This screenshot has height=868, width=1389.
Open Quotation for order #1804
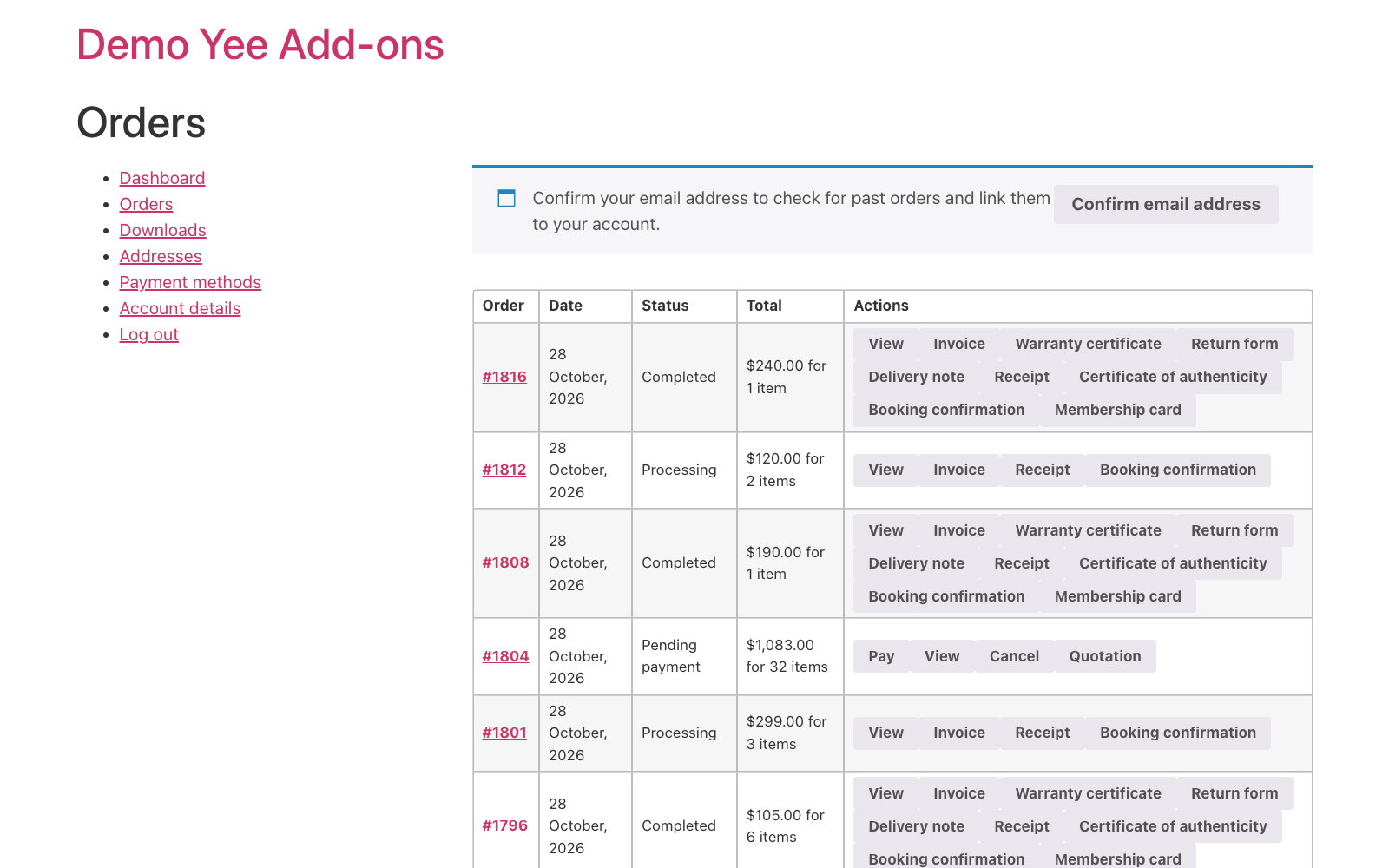point(1105,656)
